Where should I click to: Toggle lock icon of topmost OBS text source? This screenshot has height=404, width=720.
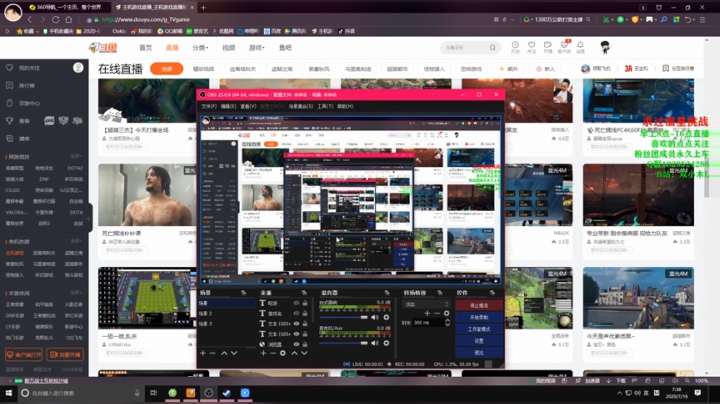305,303
